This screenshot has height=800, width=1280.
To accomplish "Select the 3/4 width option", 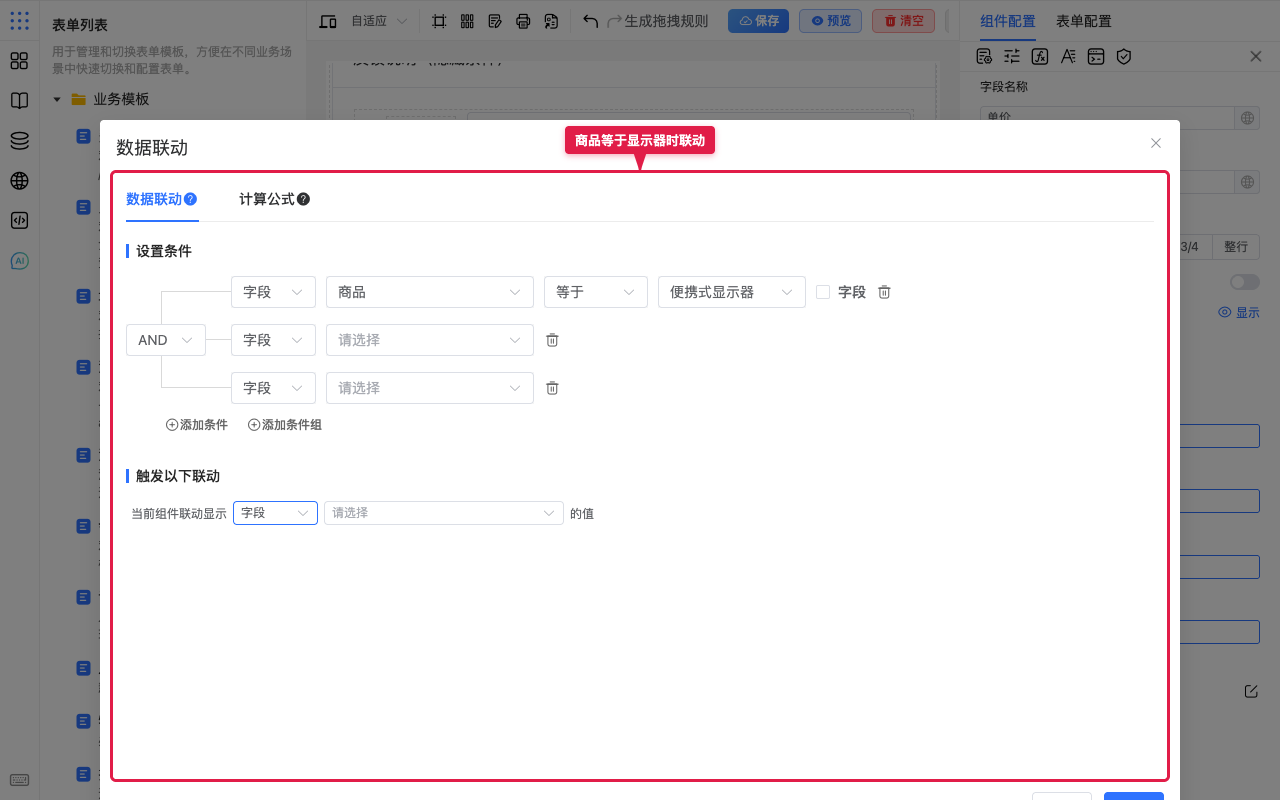I will click(x=1190, y=247).
